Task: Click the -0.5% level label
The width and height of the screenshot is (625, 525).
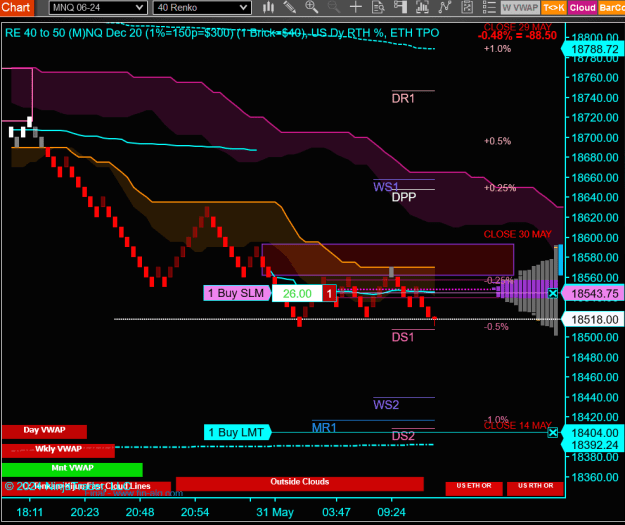Action: (496, 327)
